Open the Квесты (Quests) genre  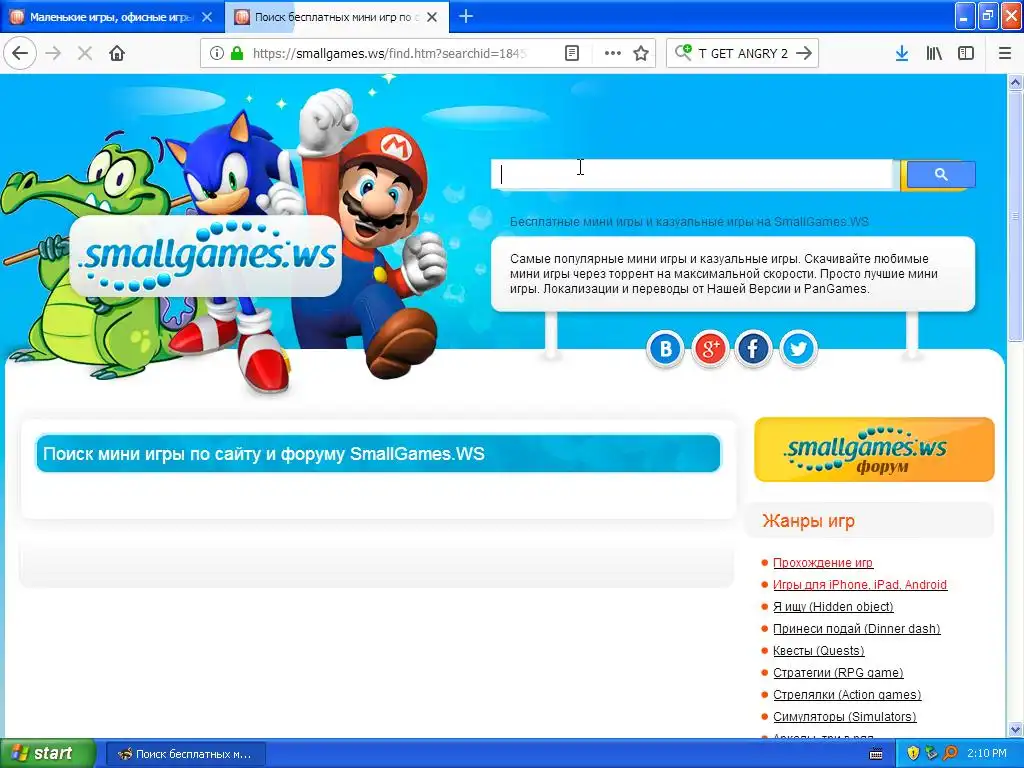click(819, 650)
